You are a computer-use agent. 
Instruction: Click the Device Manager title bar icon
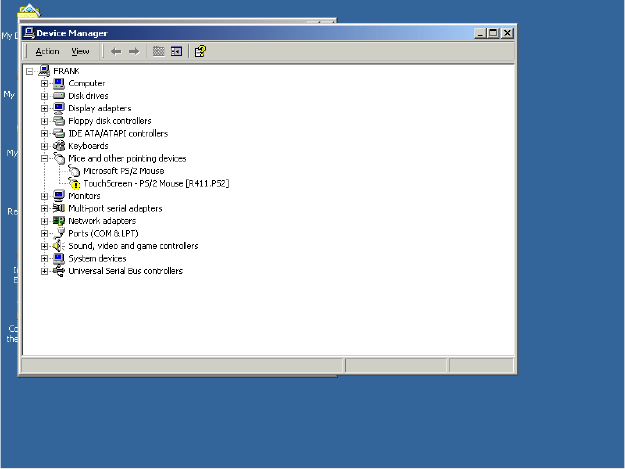point(29,33)
